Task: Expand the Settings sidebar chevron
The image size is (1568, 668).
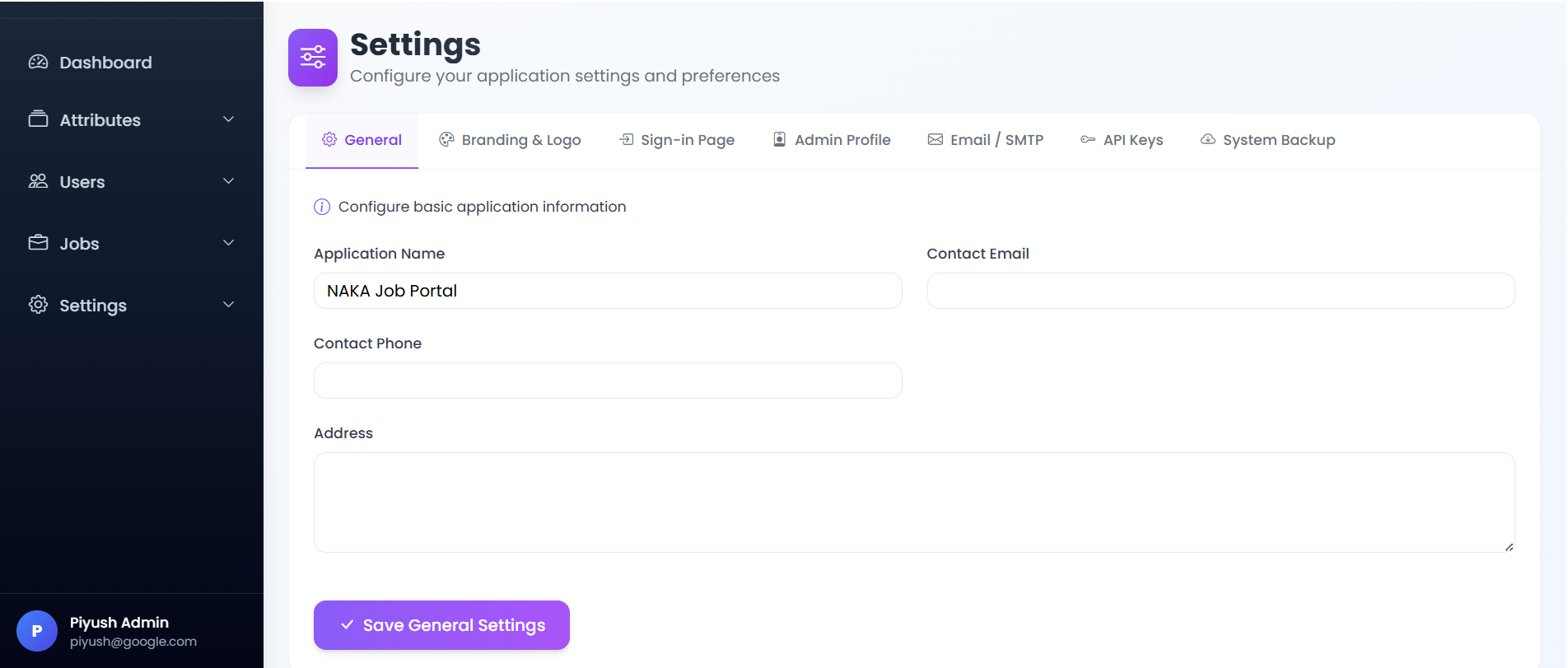Action: (229, 305)
